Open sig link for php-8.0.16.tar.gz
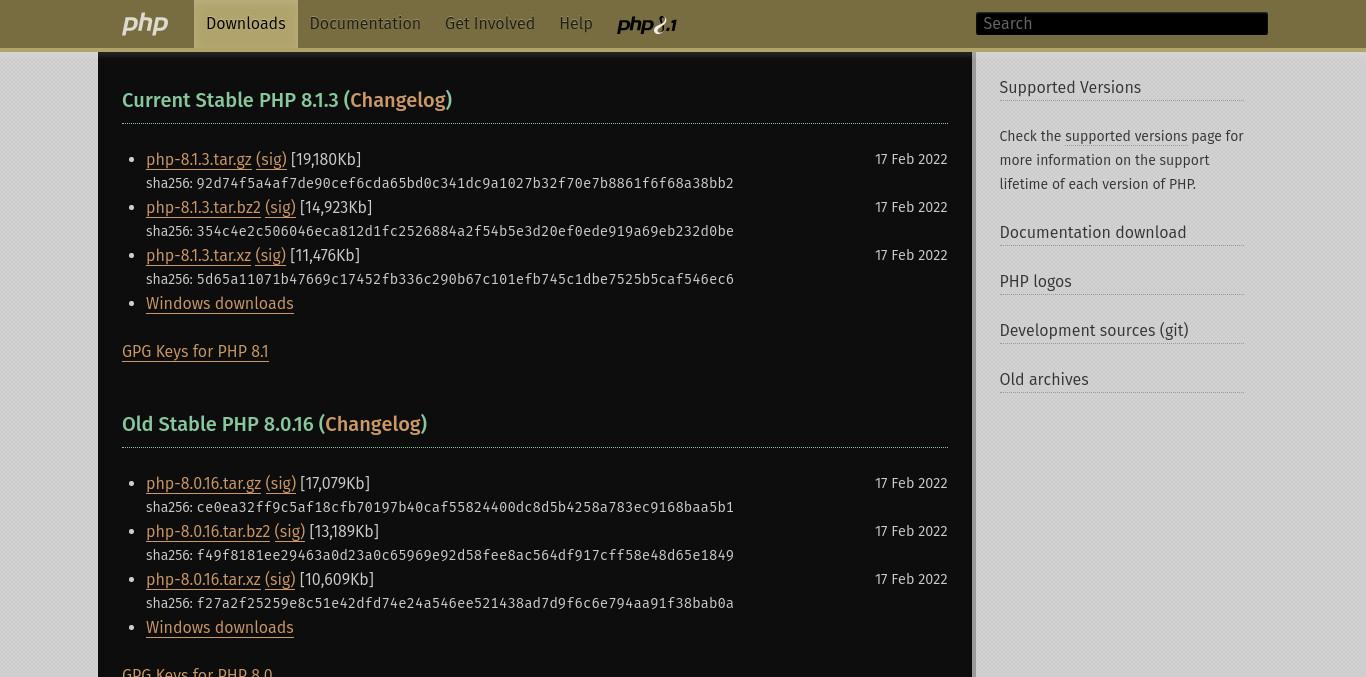Image resolution: width=1366 pixels, height=677 pixels. coord(280,484)
